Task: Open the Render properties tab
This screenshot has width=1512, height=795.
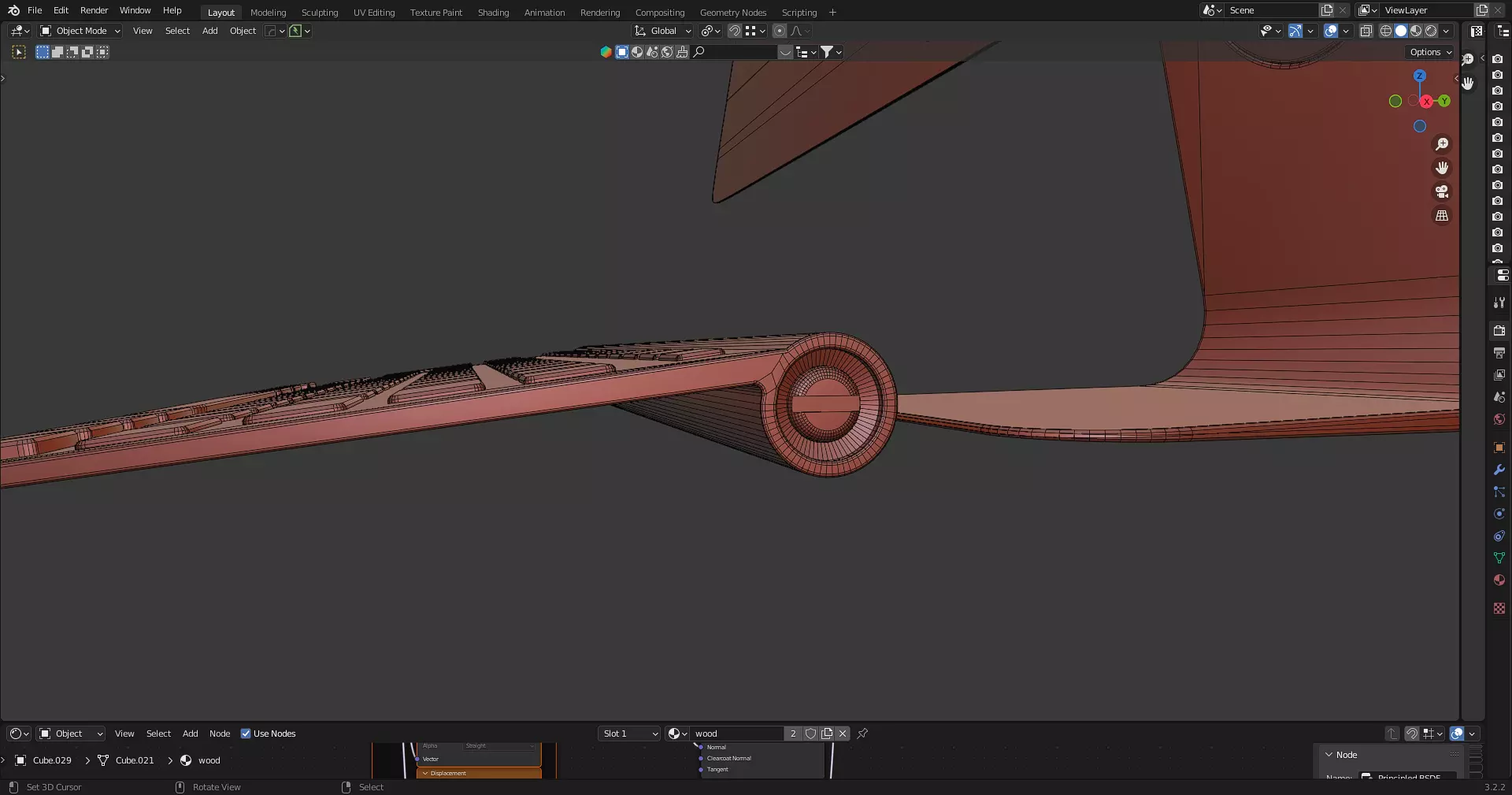Action: coord(1499,331)
